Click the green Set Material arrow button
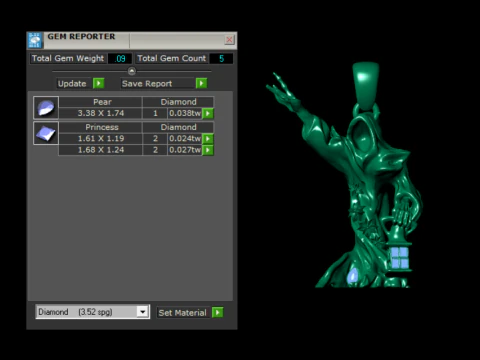The height and width of the screenshot is (360, 480). tap(218, 313)
